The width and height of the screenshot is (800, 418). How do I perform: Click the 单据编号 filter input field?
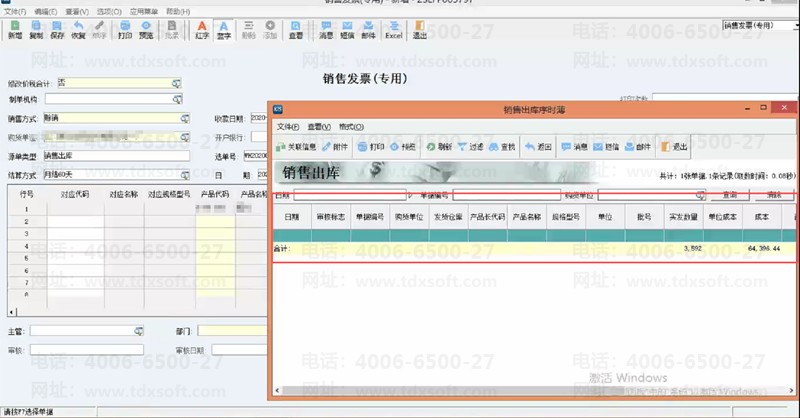click(x=506, y=195)
